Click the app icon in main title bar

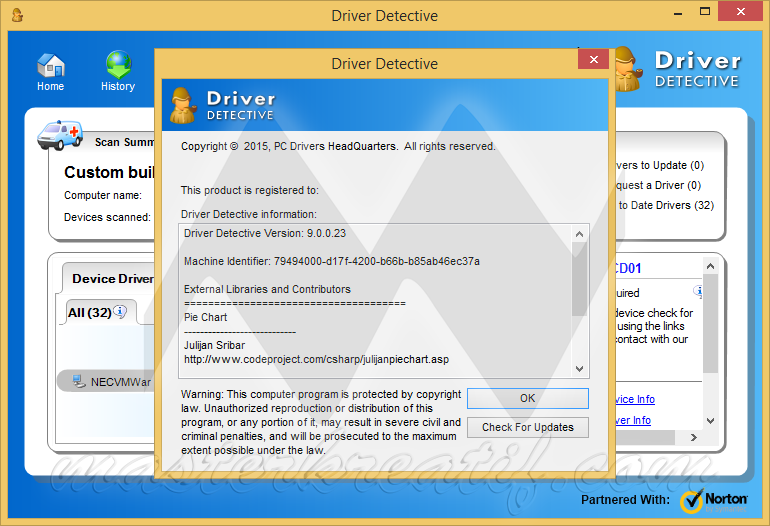[17, 15]
